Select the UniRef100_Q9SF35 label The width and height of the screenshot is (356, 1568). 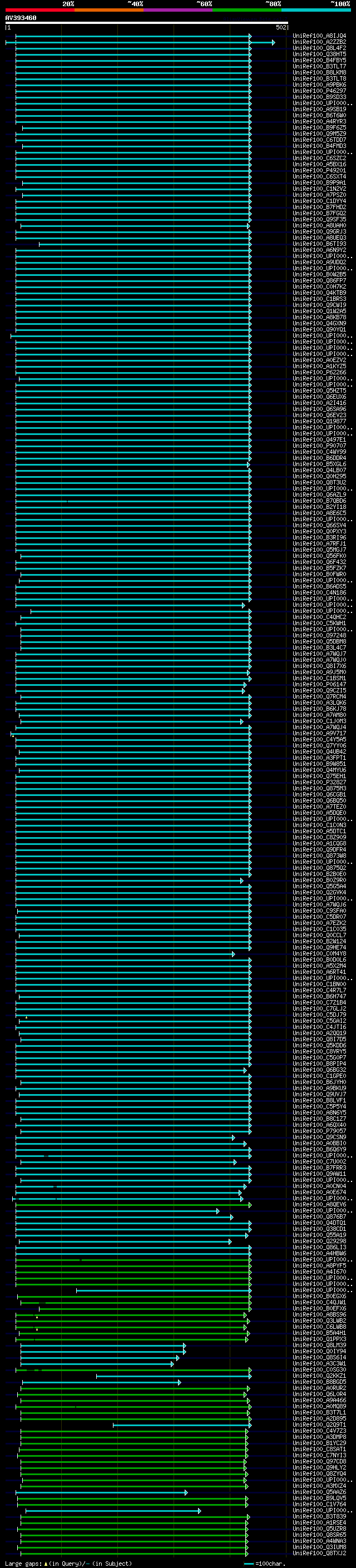tap(319, 220)
